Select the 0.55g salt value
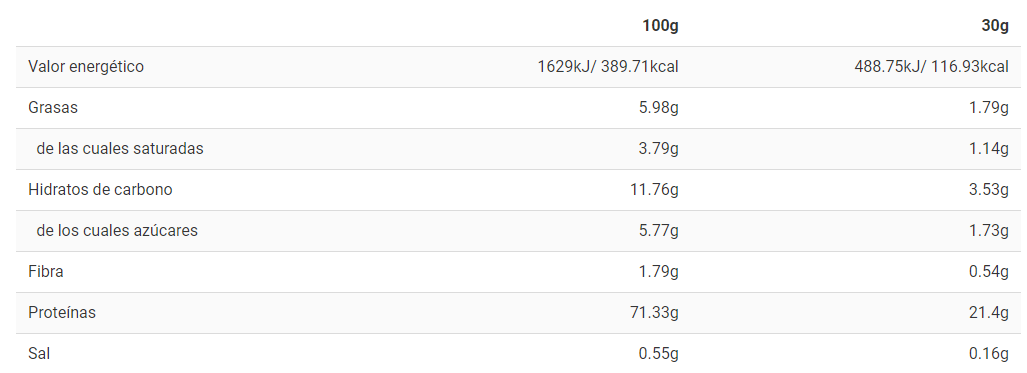Image resolution: width=1027 pixels, height=373 pixels. coord(658,354)
